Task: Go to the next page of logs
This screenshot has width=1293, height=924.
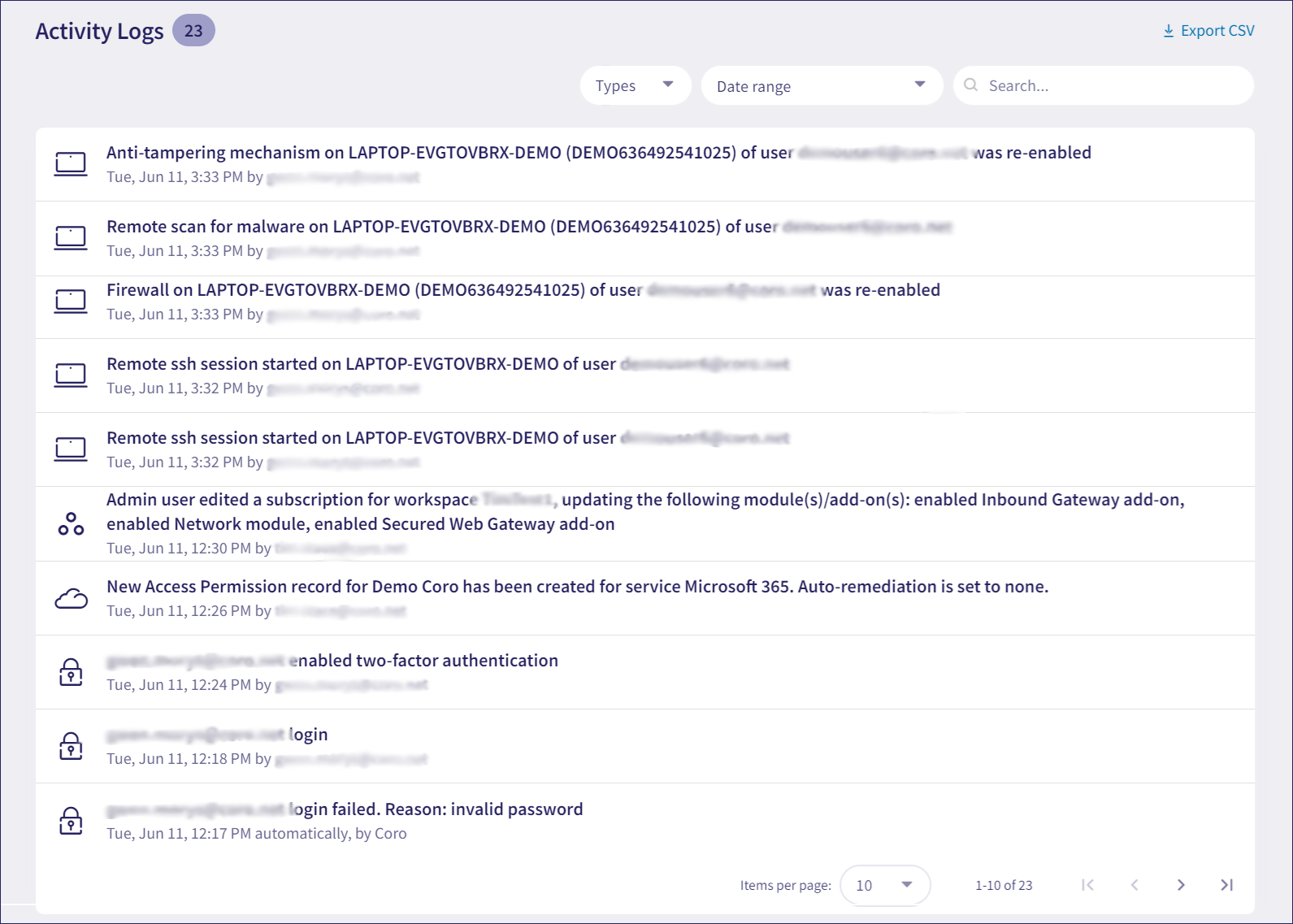Action: coord(1181,885)
